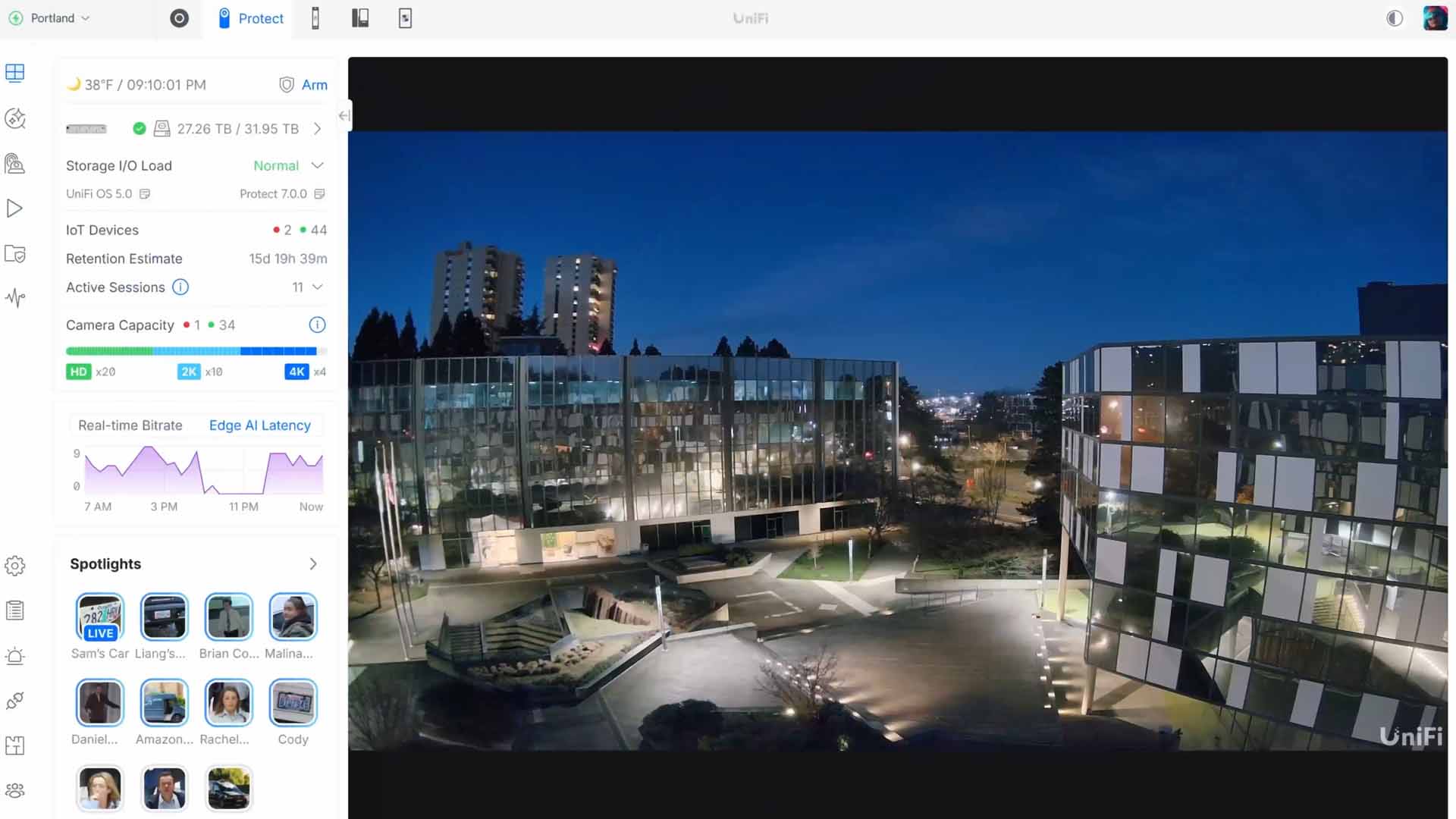This screenshot has width=1456, height=819.
Task: Switch to the Edge AI Latency tab
Action: point(259,425)
